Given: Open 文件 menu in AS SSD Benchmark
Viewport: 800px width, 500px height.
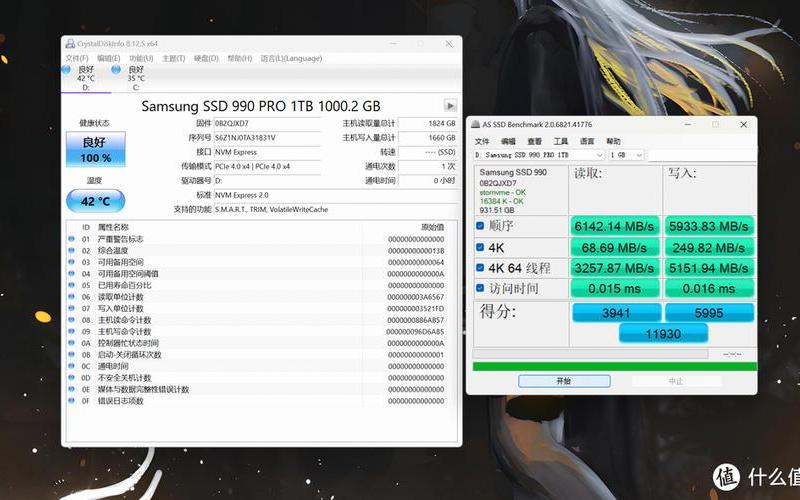Looking at the screenshot, I should (482, 141).
